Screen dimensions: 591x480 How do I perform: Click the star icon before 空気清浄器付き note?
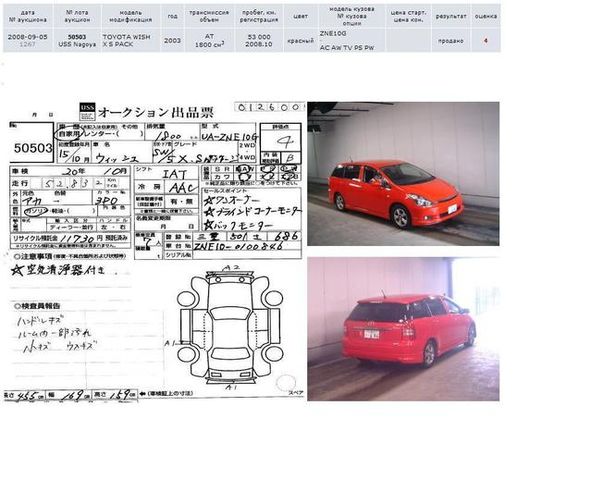(16, 270)
